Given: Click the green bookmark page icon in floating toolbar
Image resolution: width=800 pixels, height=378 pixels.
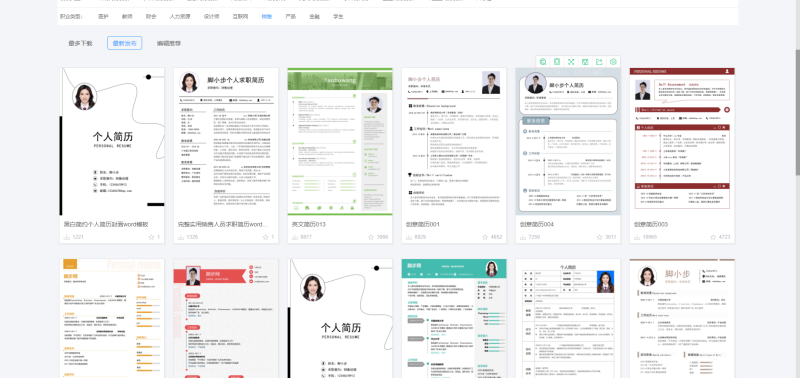Looking at the screenshot, I should pyautogui.click(x=557, y=62).
